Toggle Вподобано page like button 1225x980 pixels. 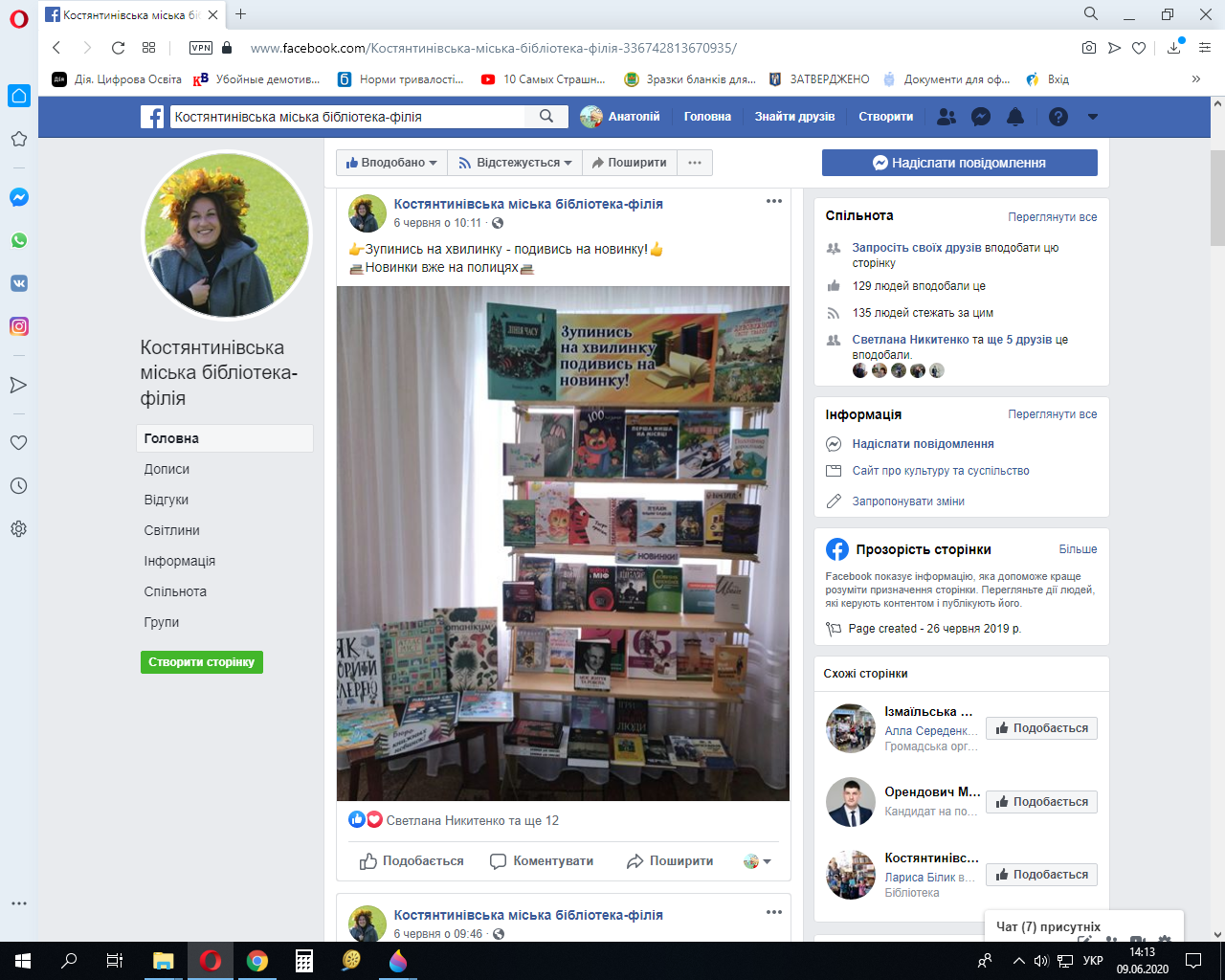pyautogui.click(x=391, y=163)
